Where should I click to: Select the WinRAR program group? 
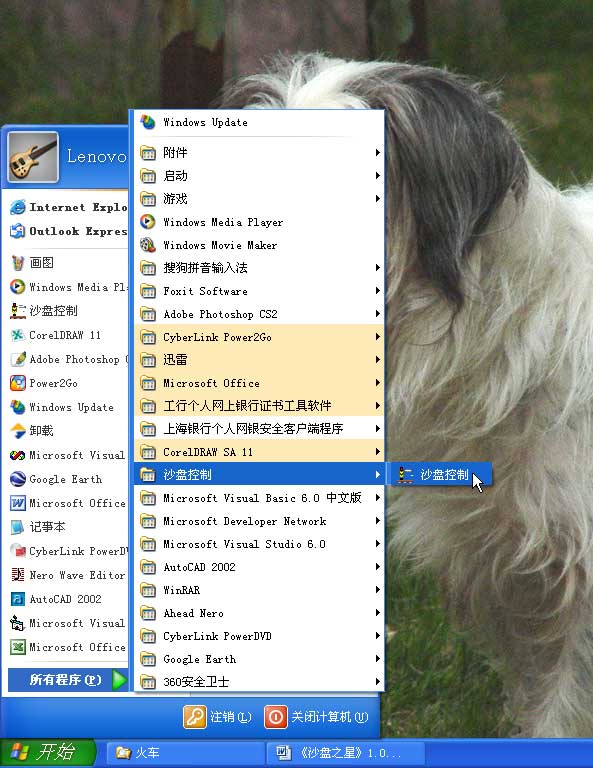[x=259, y=590]
